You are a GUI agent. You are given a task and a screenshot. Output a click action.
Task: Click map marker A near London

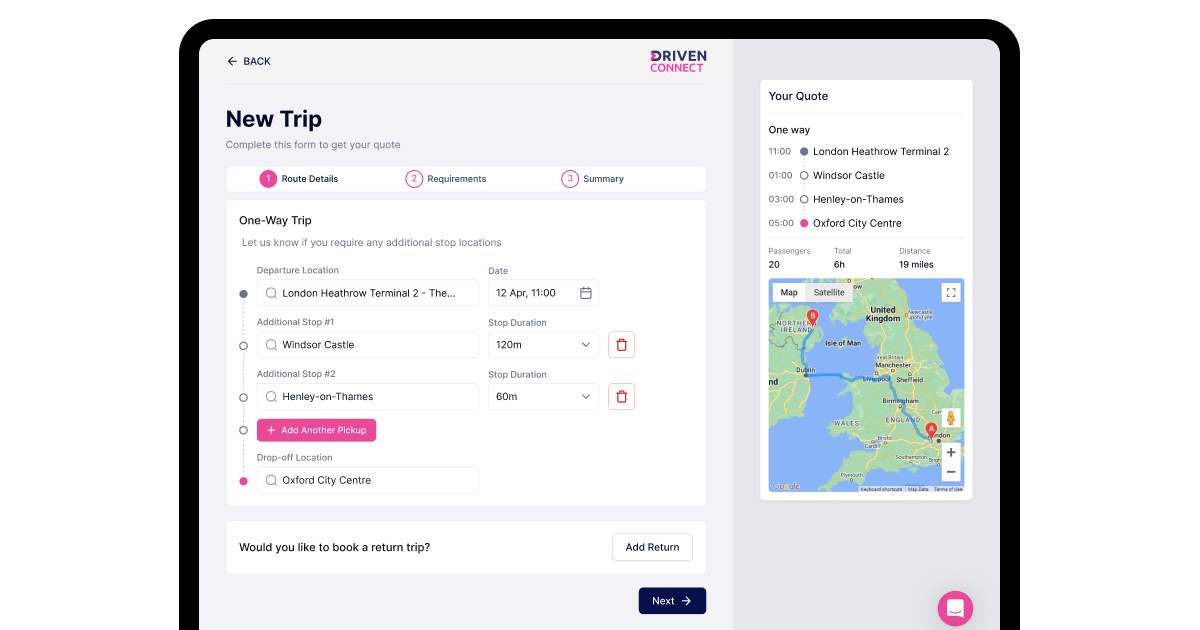point(932,431)
